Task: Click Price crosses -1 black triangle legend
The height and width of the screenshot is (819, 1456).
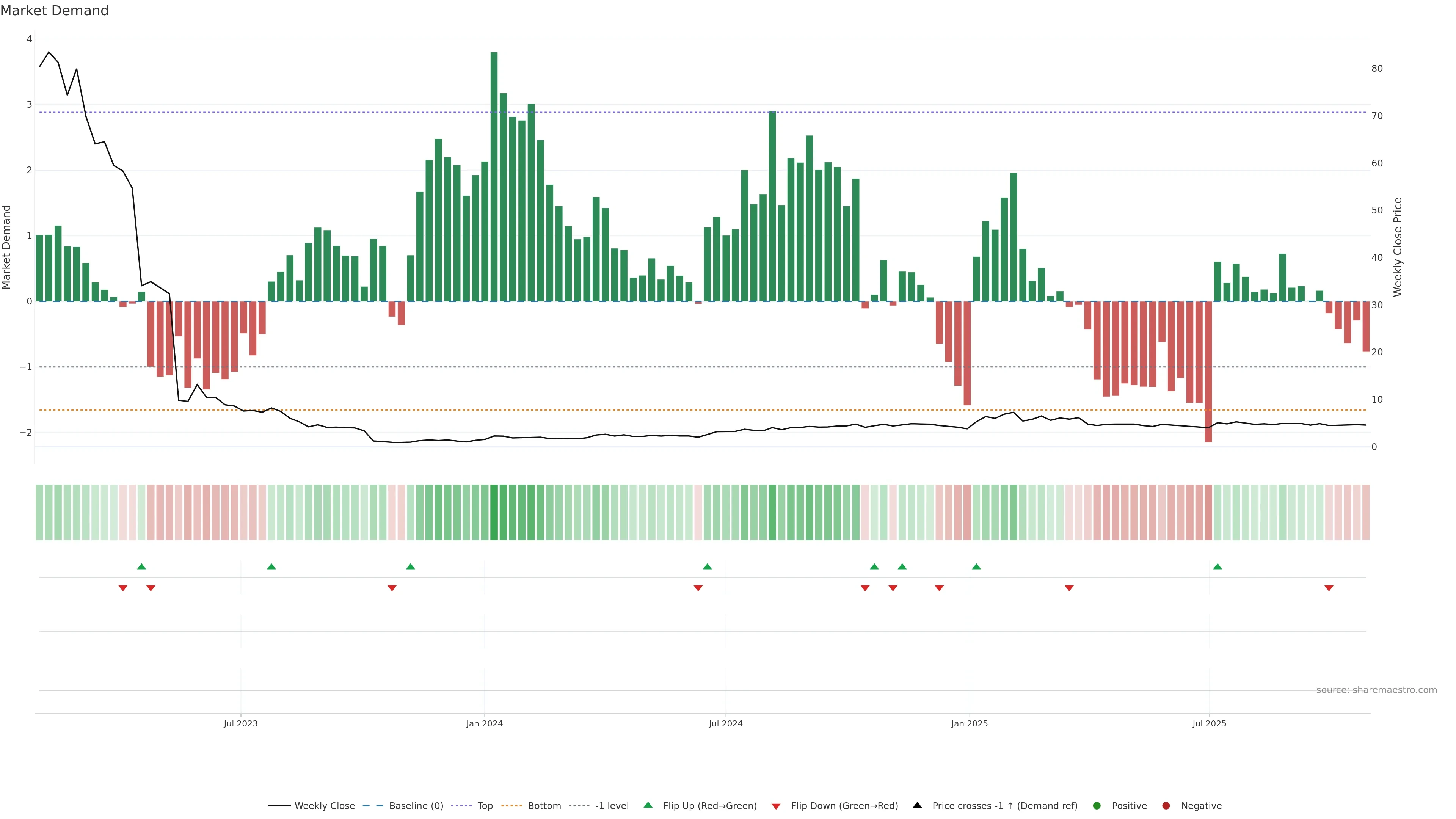Action: (917, 805)
